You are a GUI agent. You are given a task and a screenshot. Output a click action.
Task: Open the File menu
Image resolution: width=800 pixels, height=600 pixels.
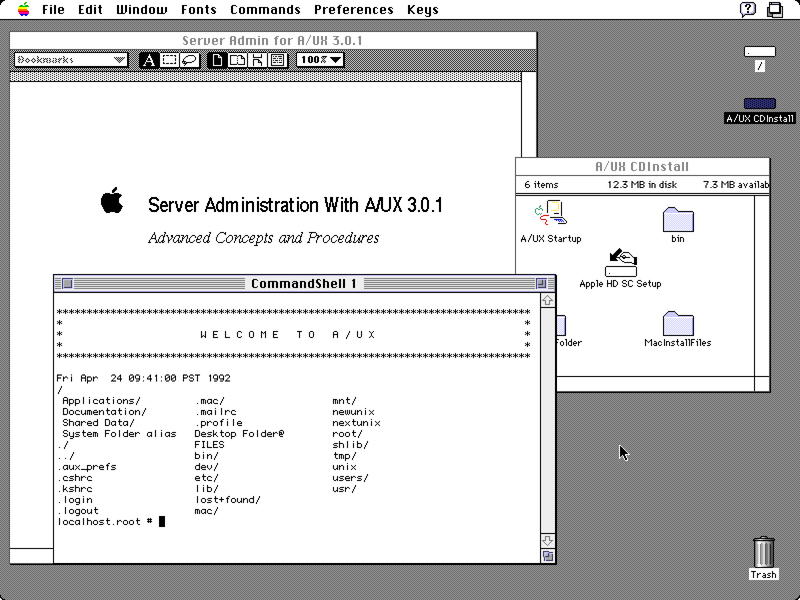click(x=53, y=10)
